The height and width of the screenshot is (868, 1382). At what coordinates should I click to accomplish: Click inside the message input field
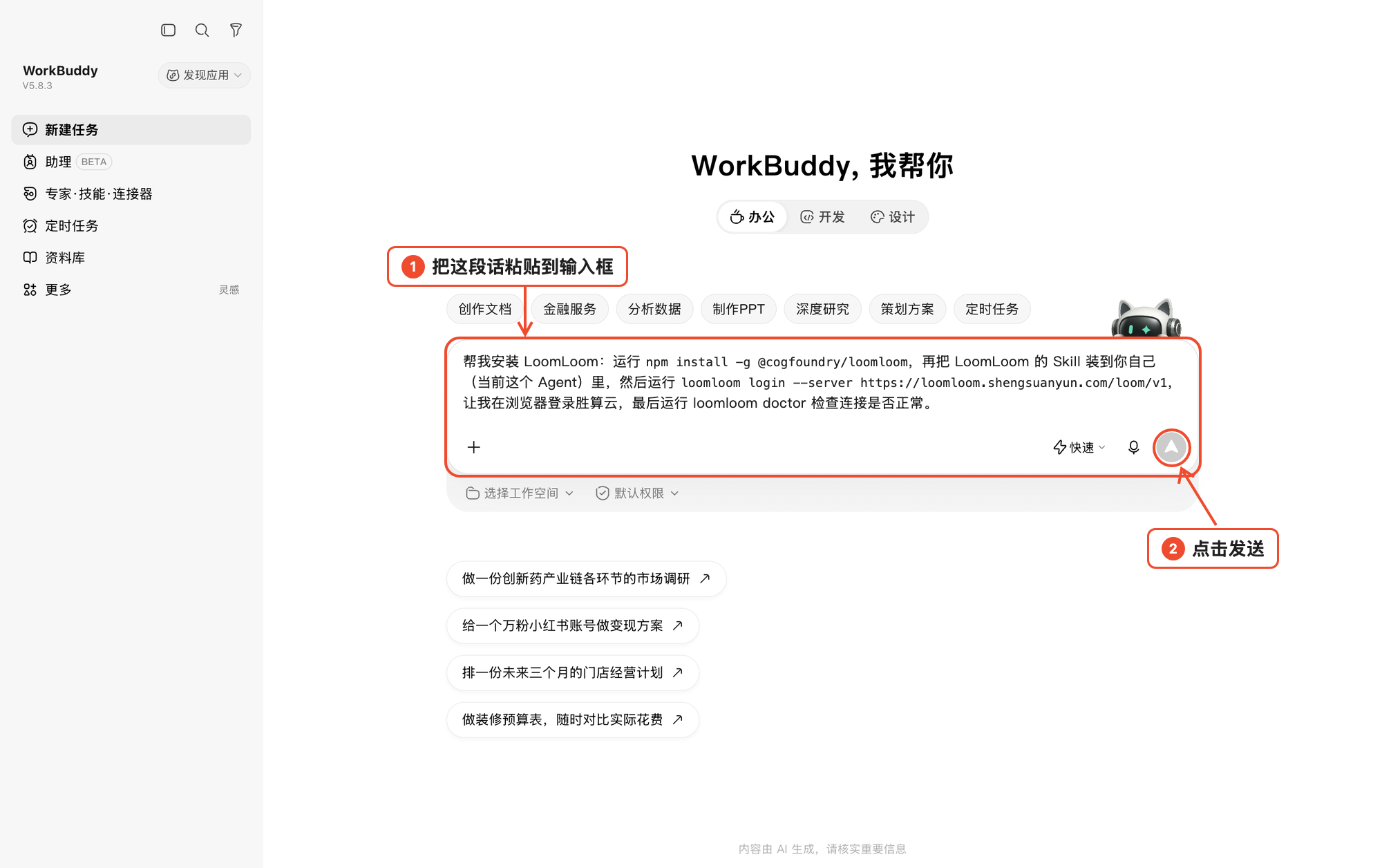coord(822,383)
